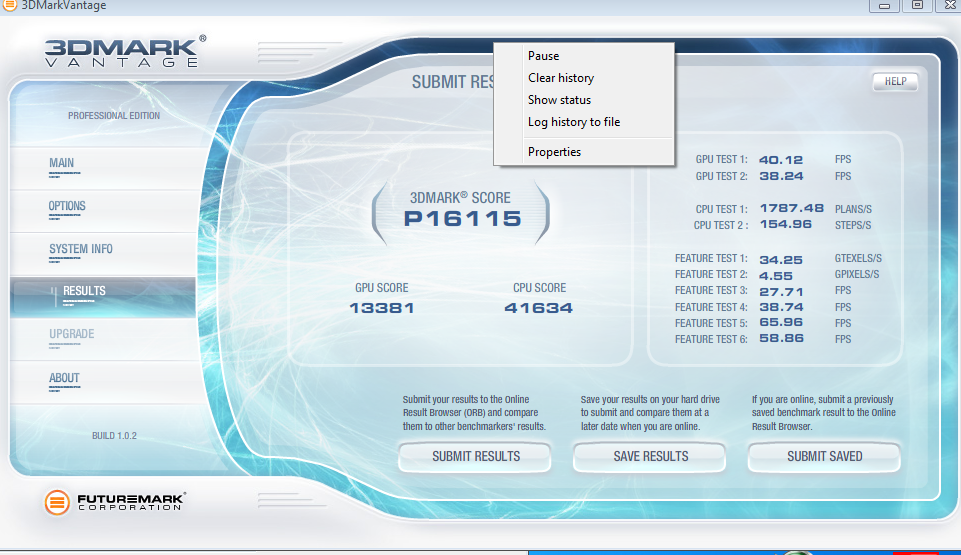Select the RESULTS sidebar tab

103,297
